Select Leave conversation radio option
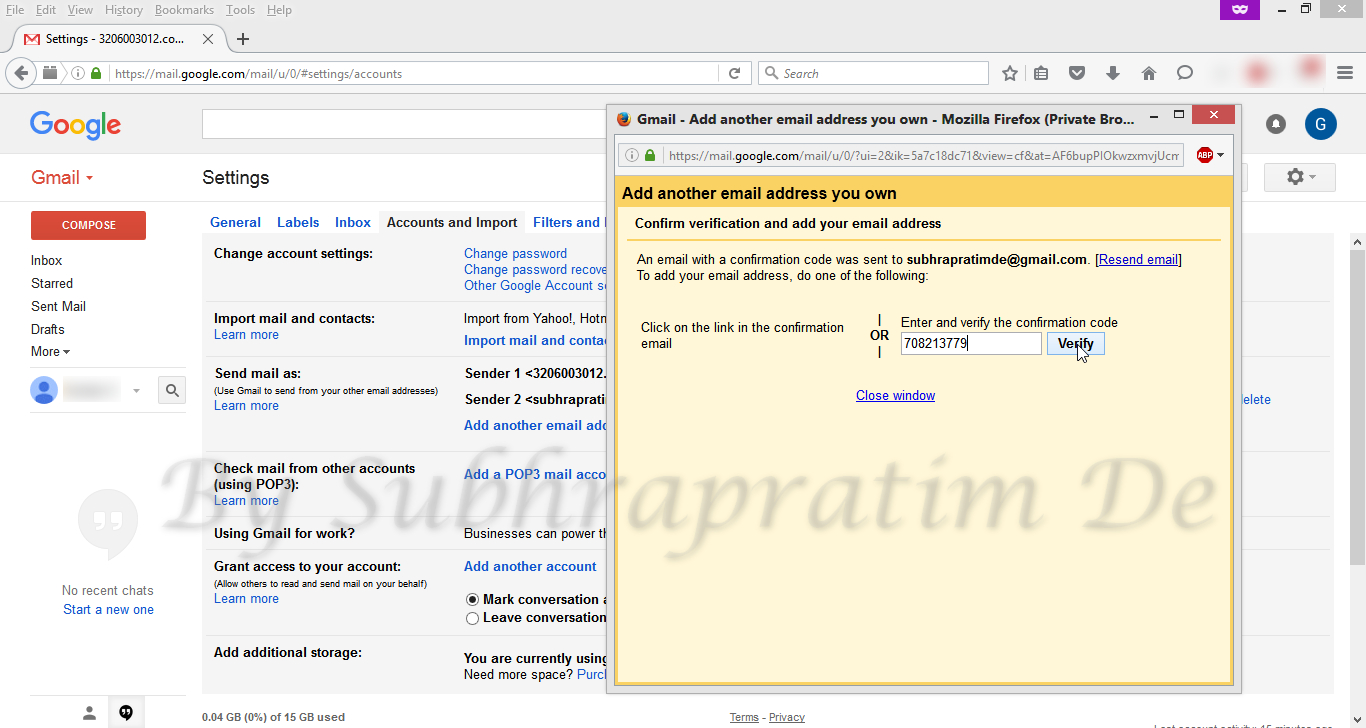 click(473, 619)
